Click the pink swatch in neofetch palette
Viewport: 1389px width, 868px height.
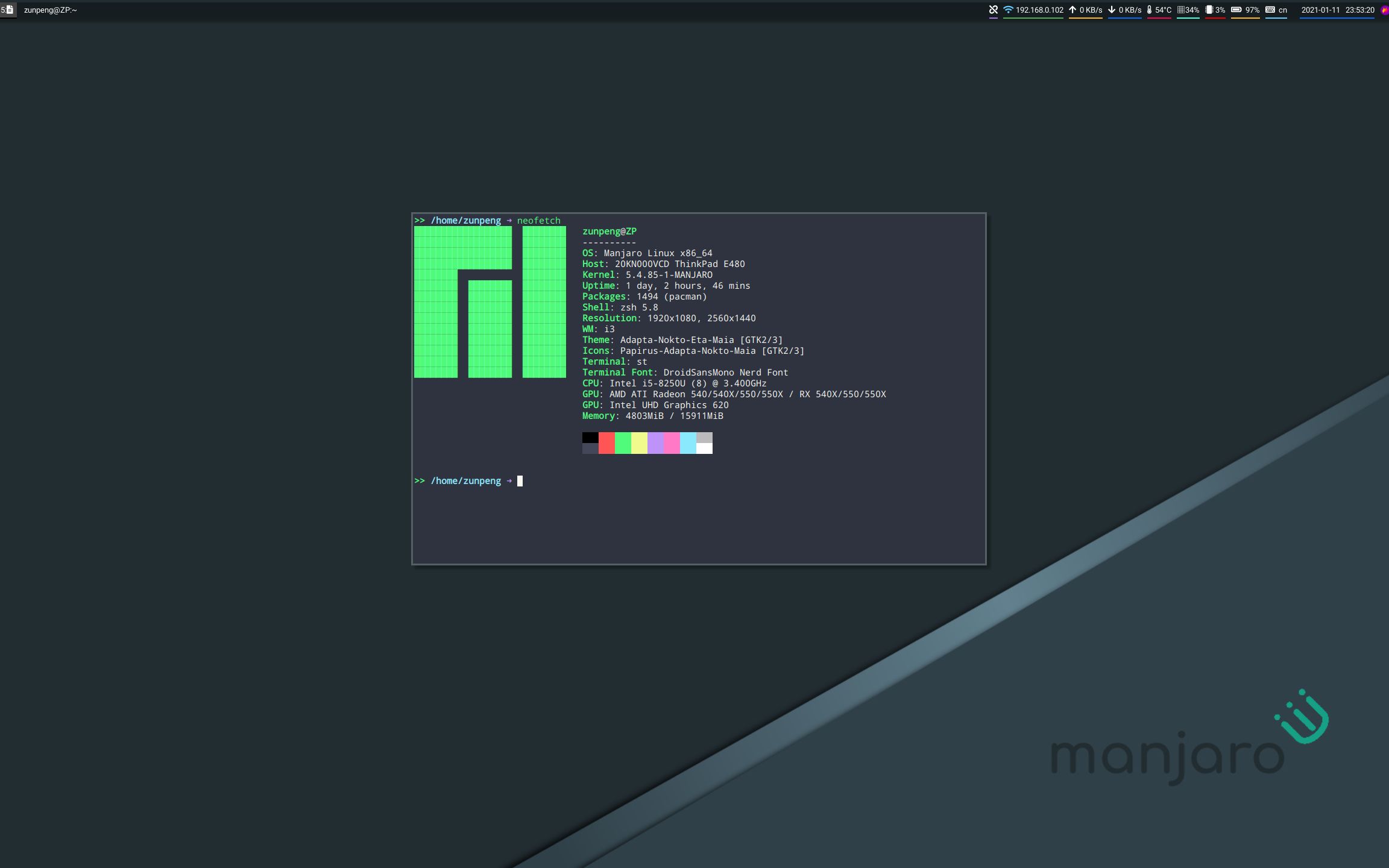pyautogui.click(x=672, y=443)
